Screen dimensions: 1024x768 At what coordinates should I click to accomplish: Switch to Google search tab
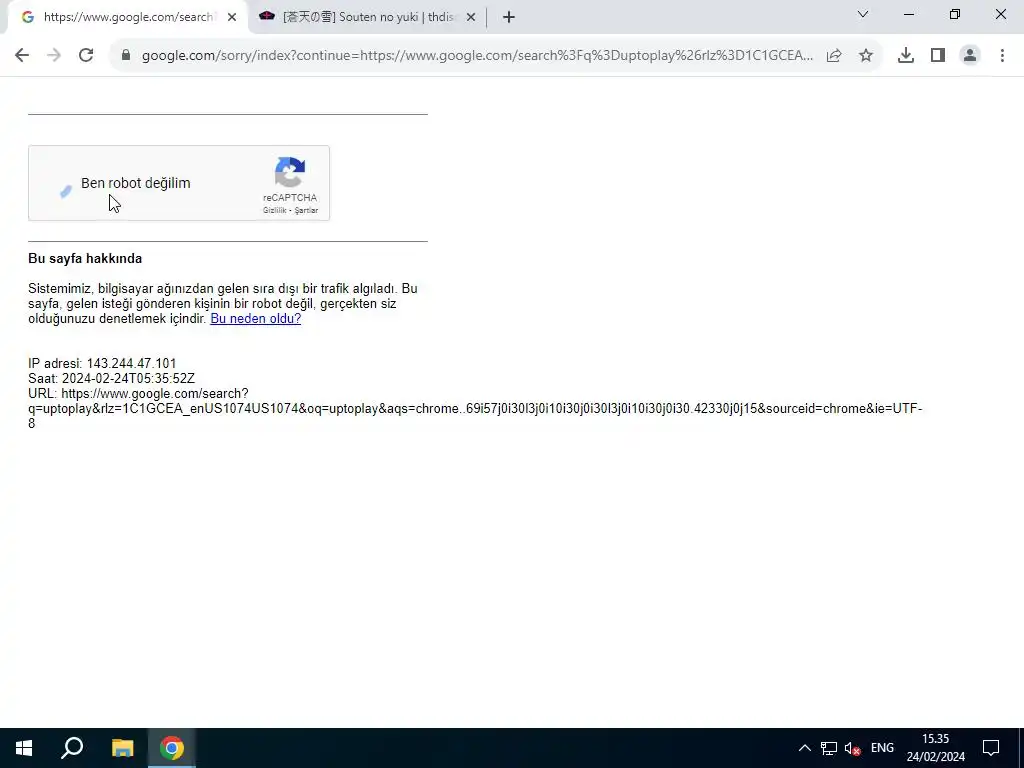coord(128,17)
